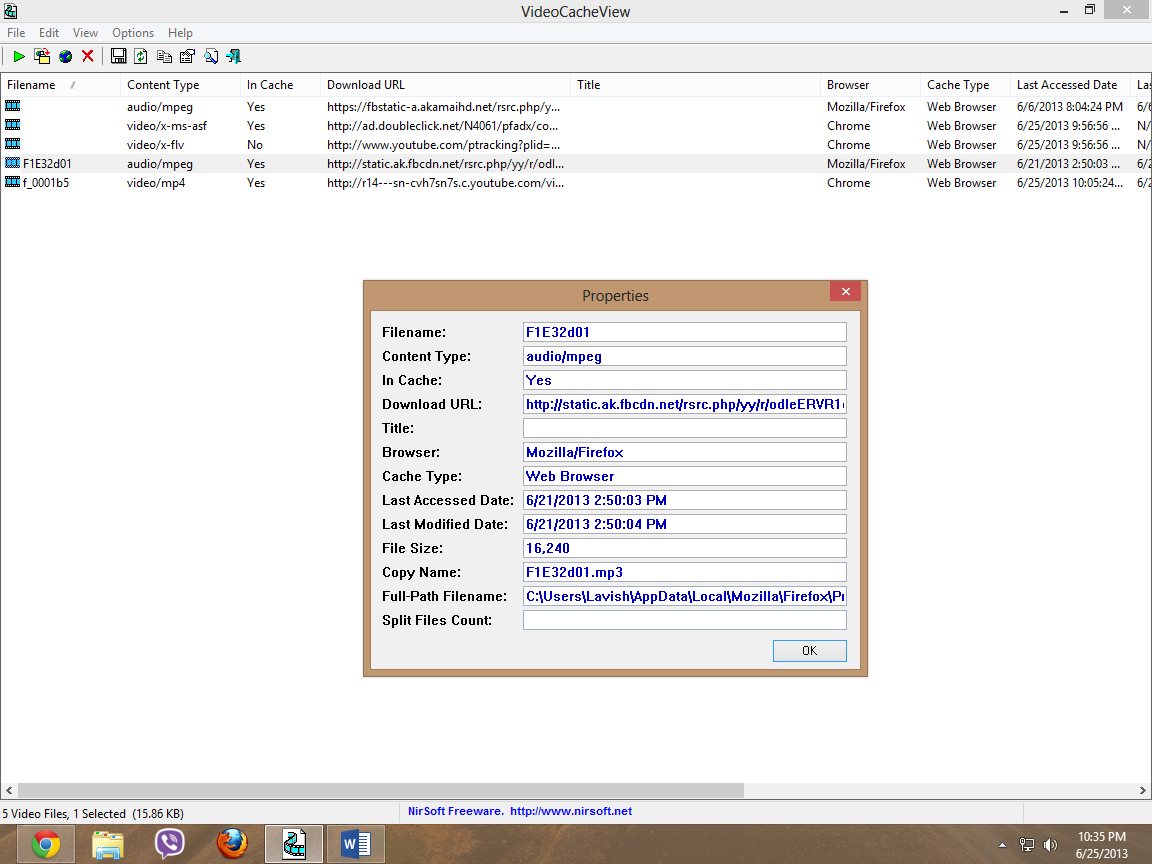Sort by Filename column header
Screen dimensions: 1152x864
pos(60,84)
